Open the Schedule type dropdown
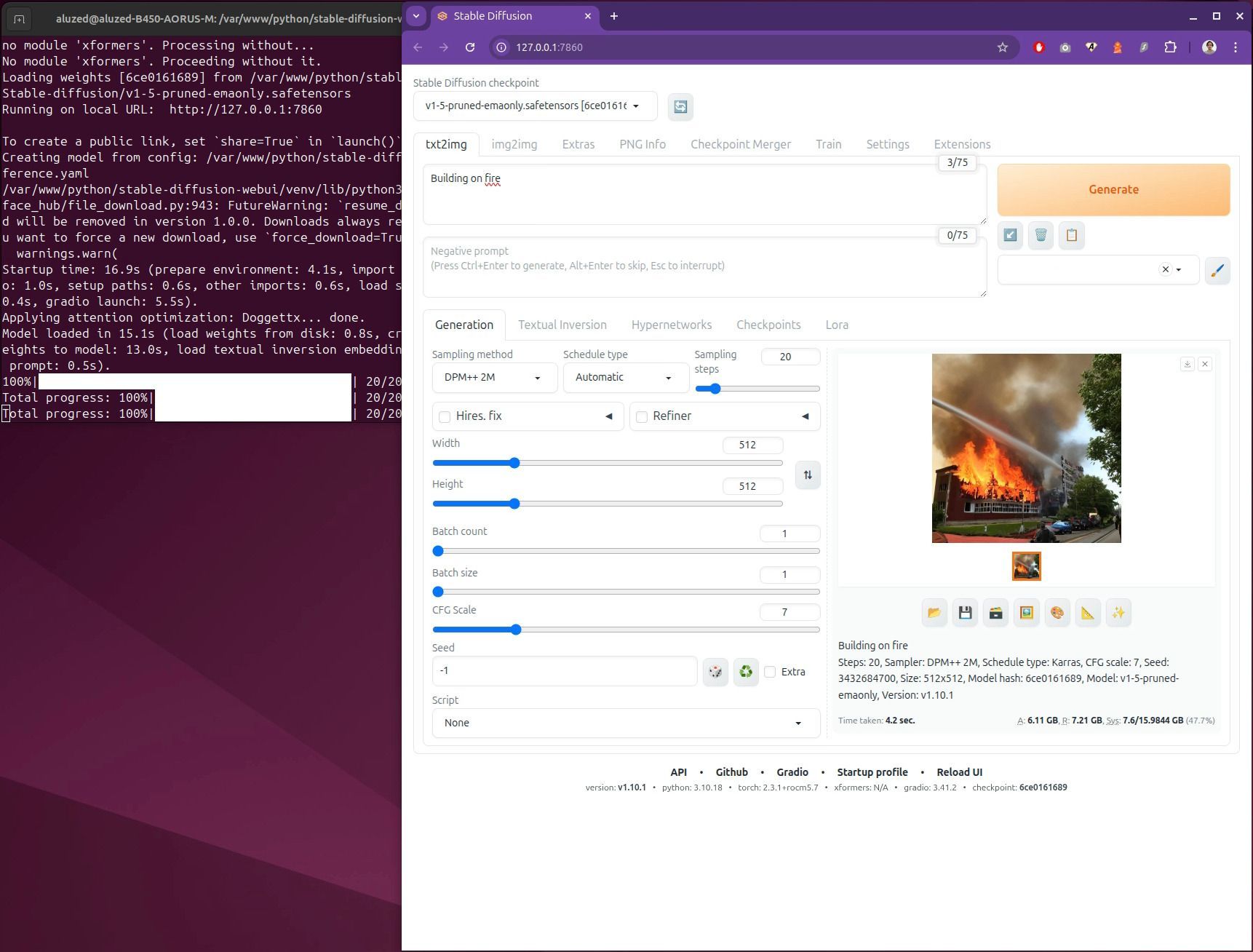1253x952 pixels. coord(625,378)
